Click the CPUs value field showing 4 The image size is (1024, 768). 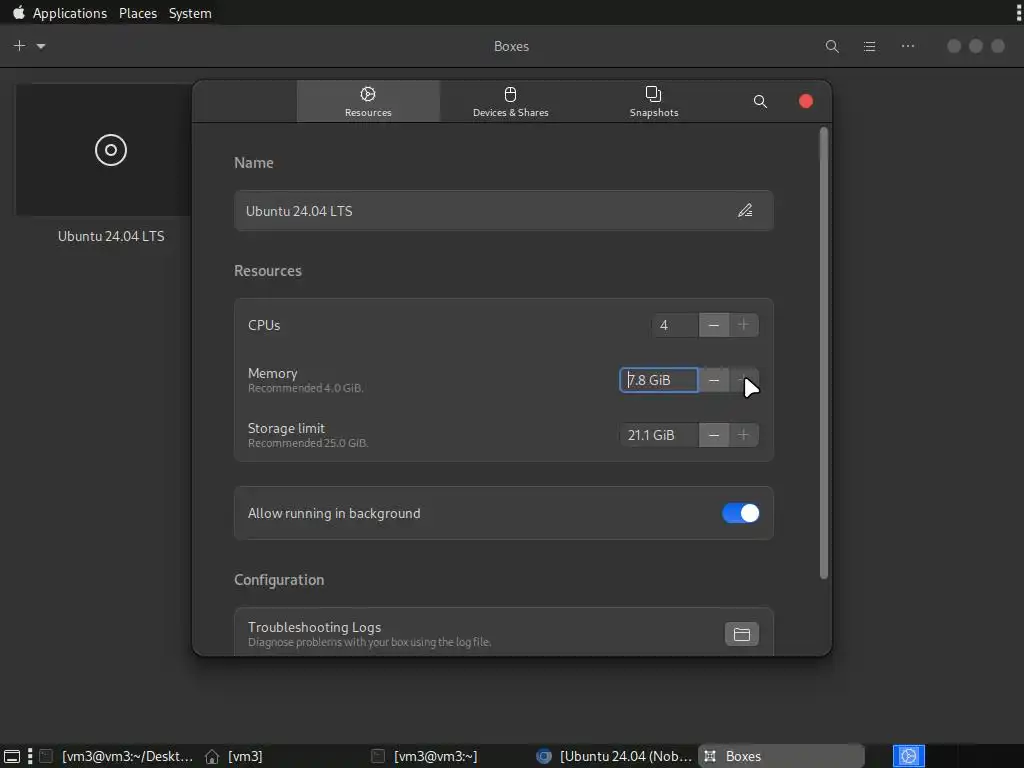coord(675,325)
